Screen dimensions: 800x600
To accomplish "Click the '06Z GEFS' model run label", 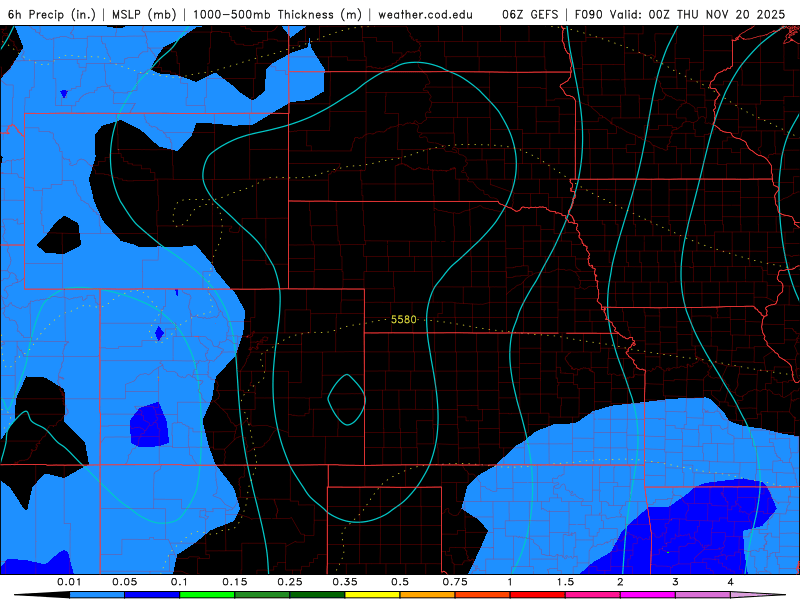I will coord(530,14).
